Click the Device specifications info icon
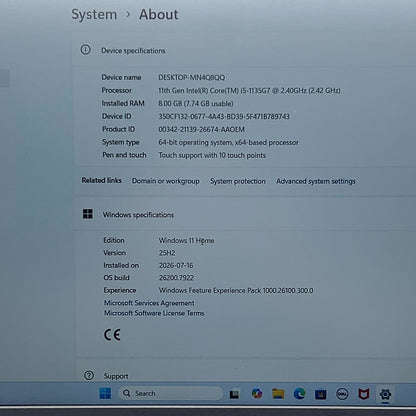416x416 pixels. click(85, 50)
